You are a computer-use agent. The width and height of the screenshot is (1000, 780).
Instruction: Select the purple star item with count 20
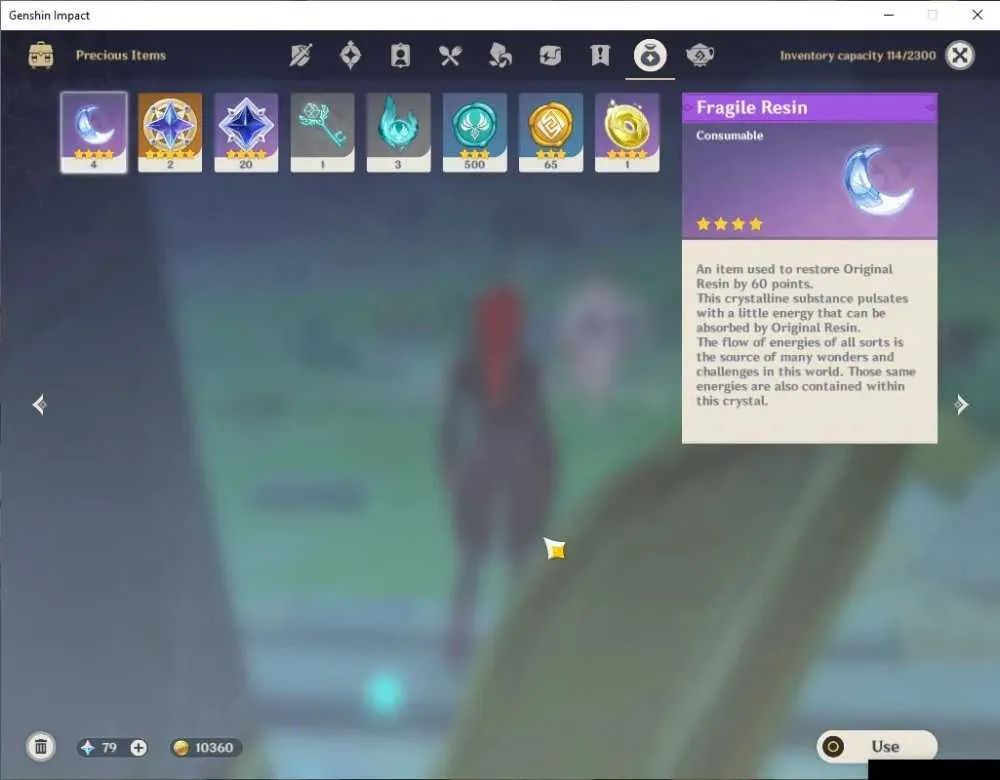[x=246, y=132]
